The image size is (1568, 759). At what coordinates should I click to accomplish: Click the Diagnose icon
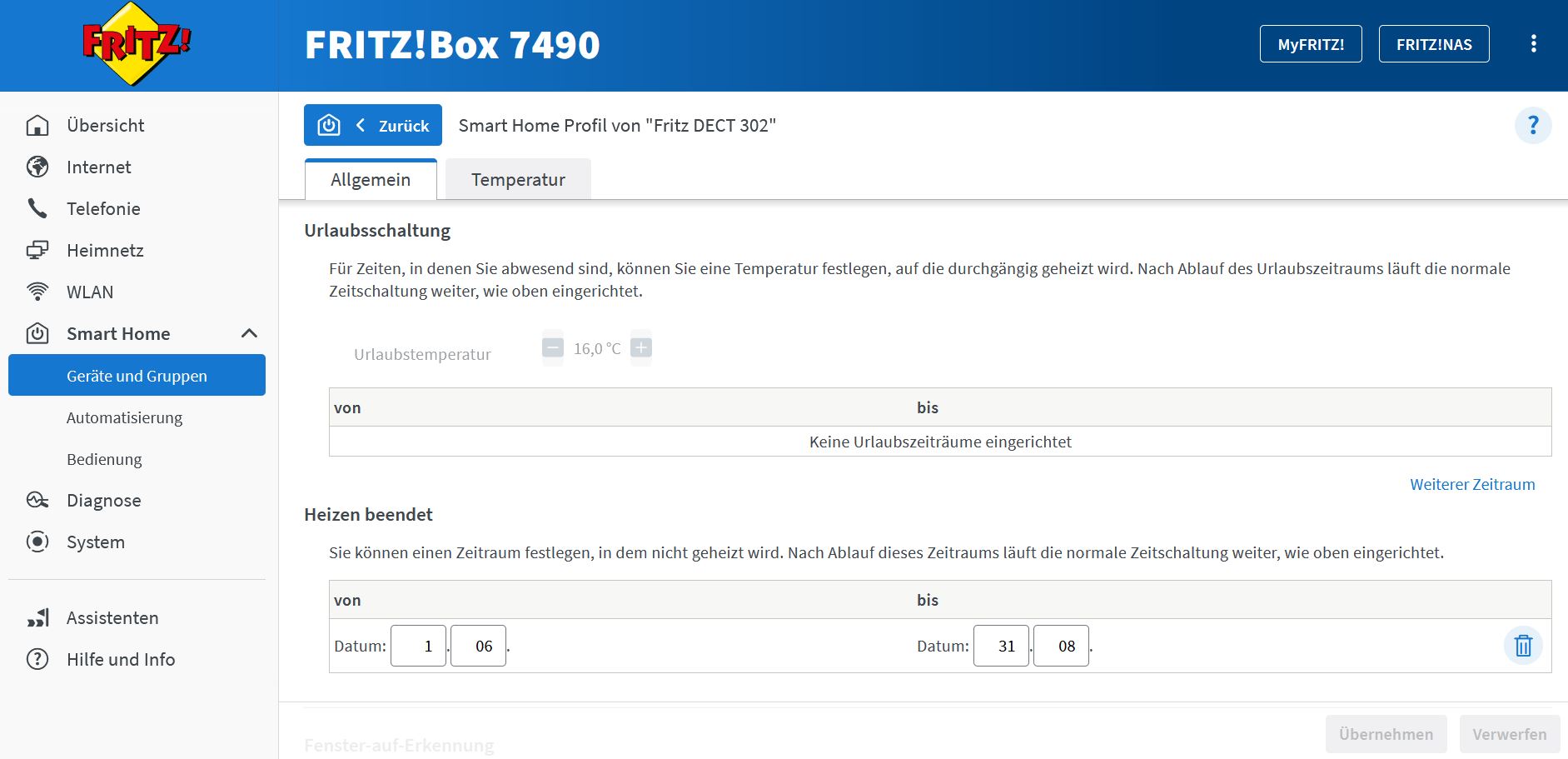[37, 500]
